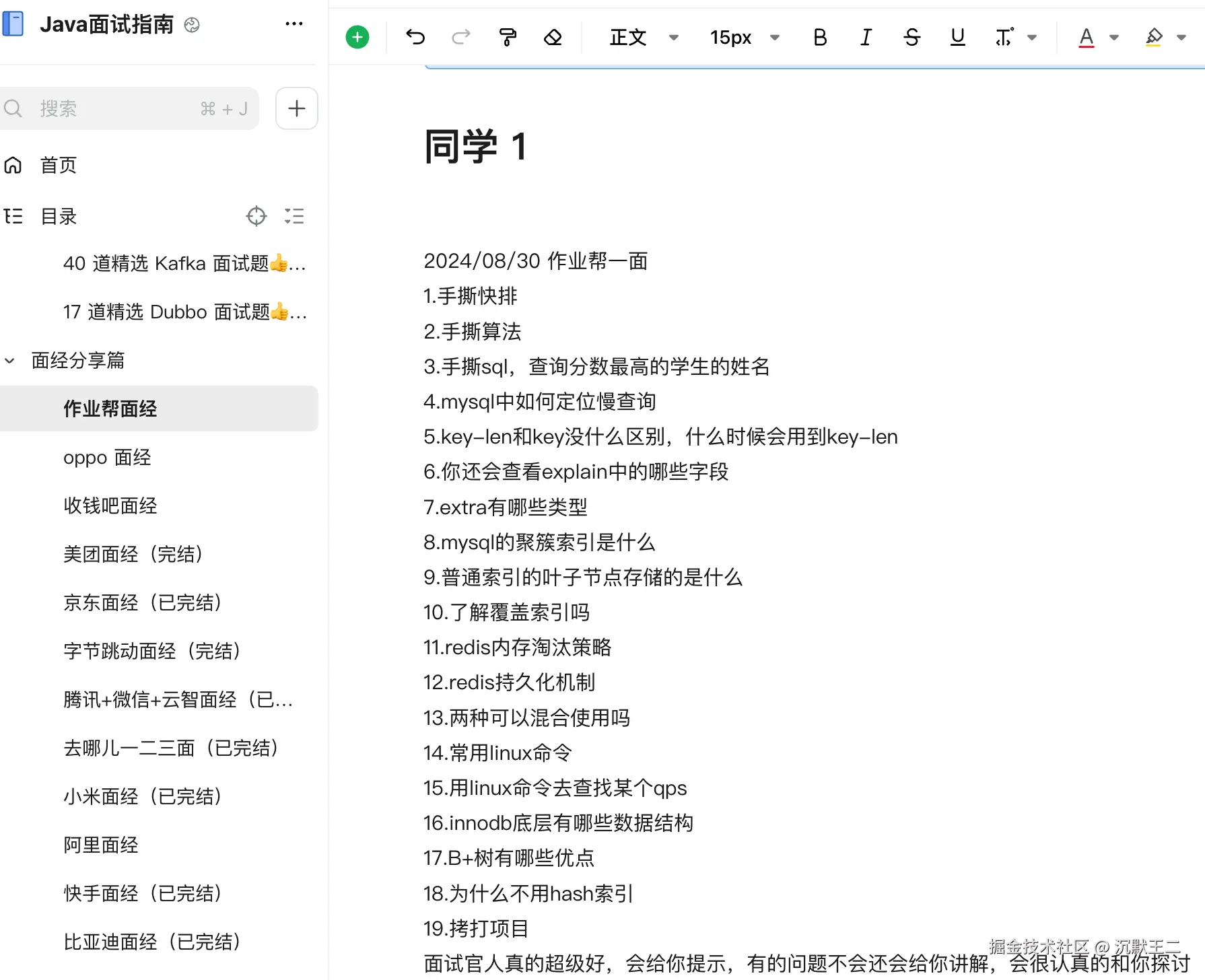Screen dimensions: 1205x980
Task: Open the 阿里面经 document link
Action: (x=100, y=845)
